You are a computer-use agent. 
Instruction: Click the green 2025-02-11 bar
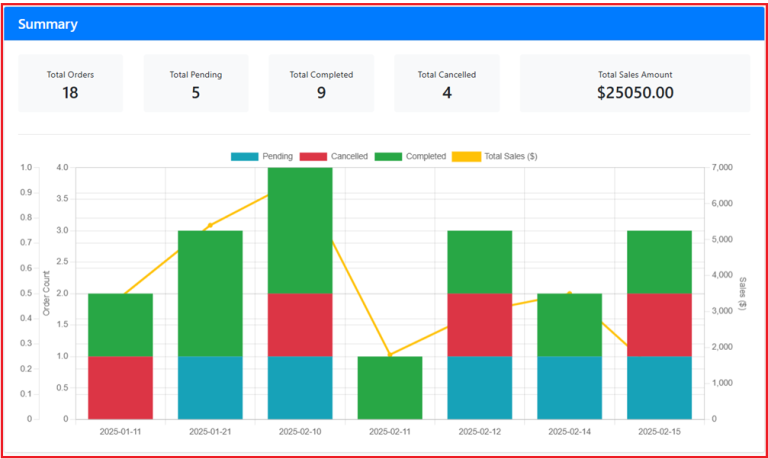pos(390,387)
